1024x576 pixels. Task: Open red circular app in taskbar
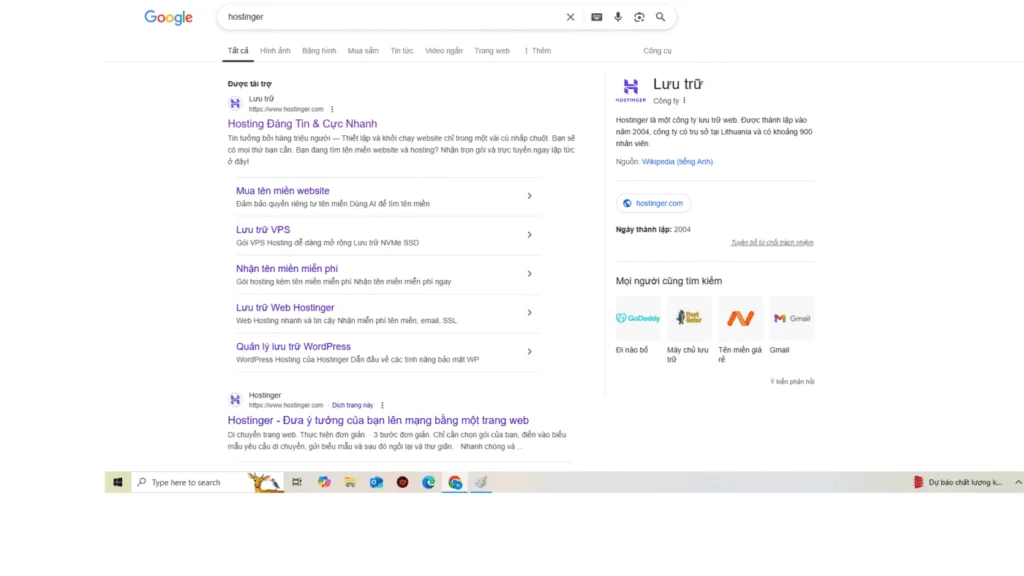[402, 482]
